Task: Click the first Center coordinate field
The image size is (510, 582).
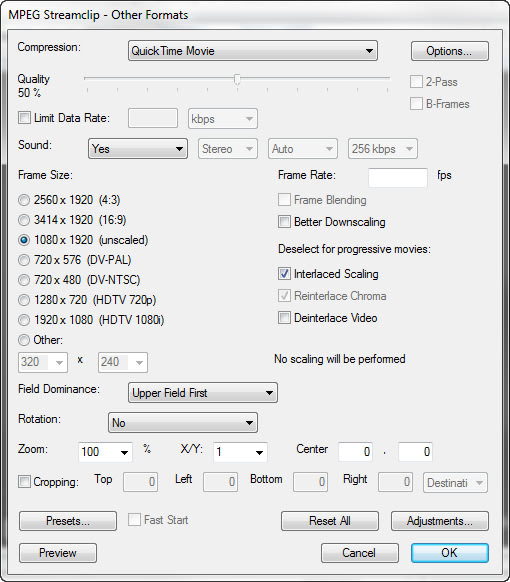Action: (x=356, y=452)
